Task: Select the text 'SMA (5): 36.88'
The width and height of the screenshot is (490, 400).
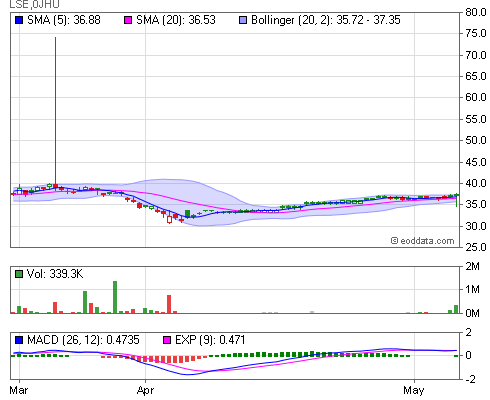Action: (64, 20)
